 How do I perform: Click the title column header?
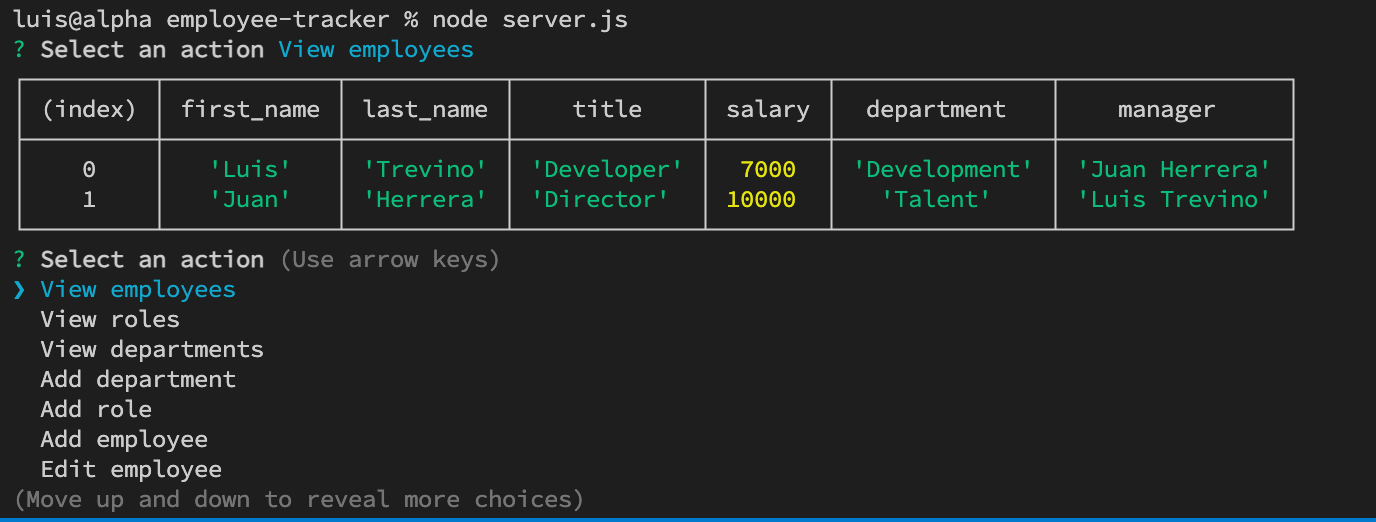(607, 110)
